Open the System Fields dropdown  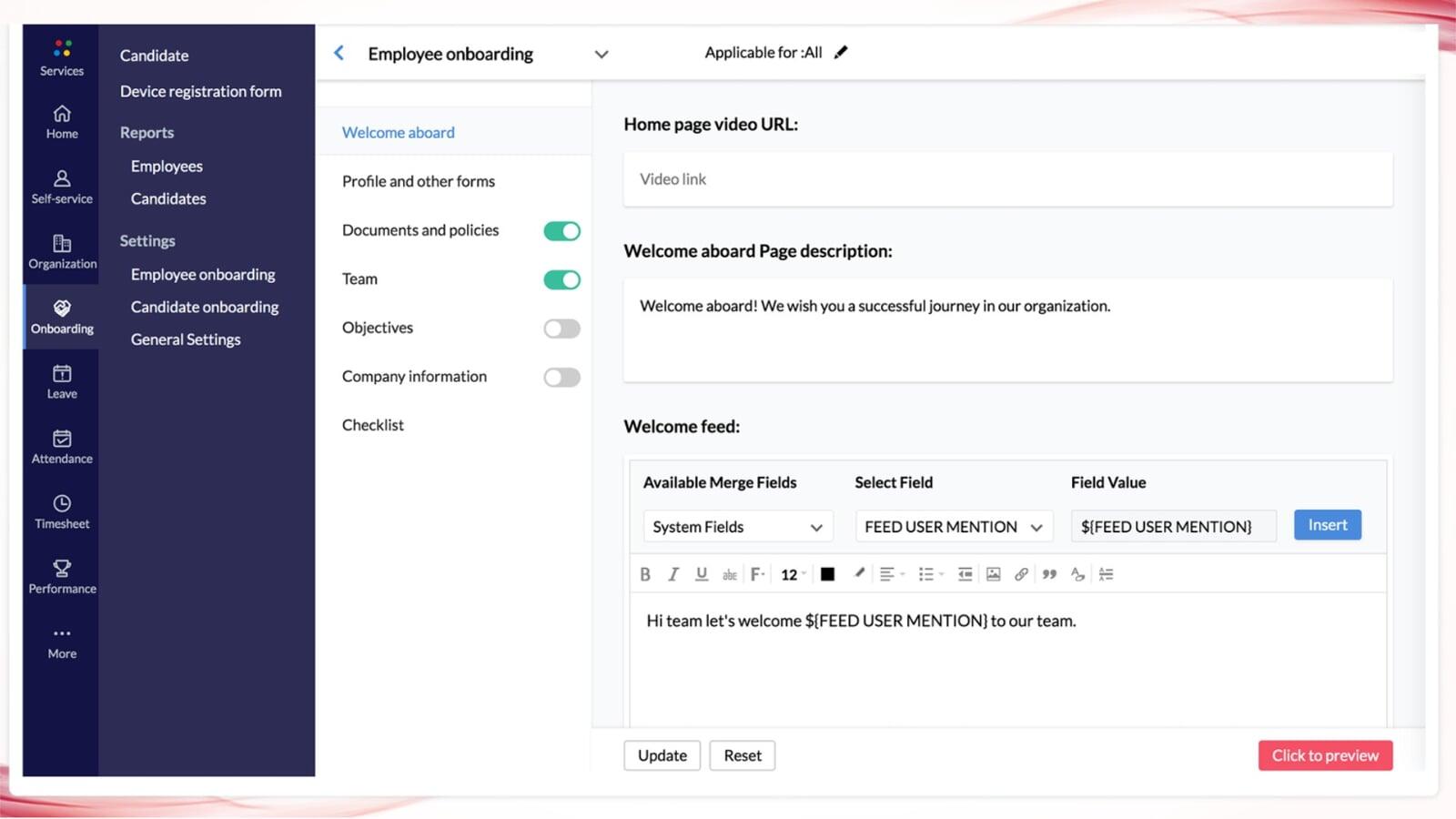tap(737, 527)
